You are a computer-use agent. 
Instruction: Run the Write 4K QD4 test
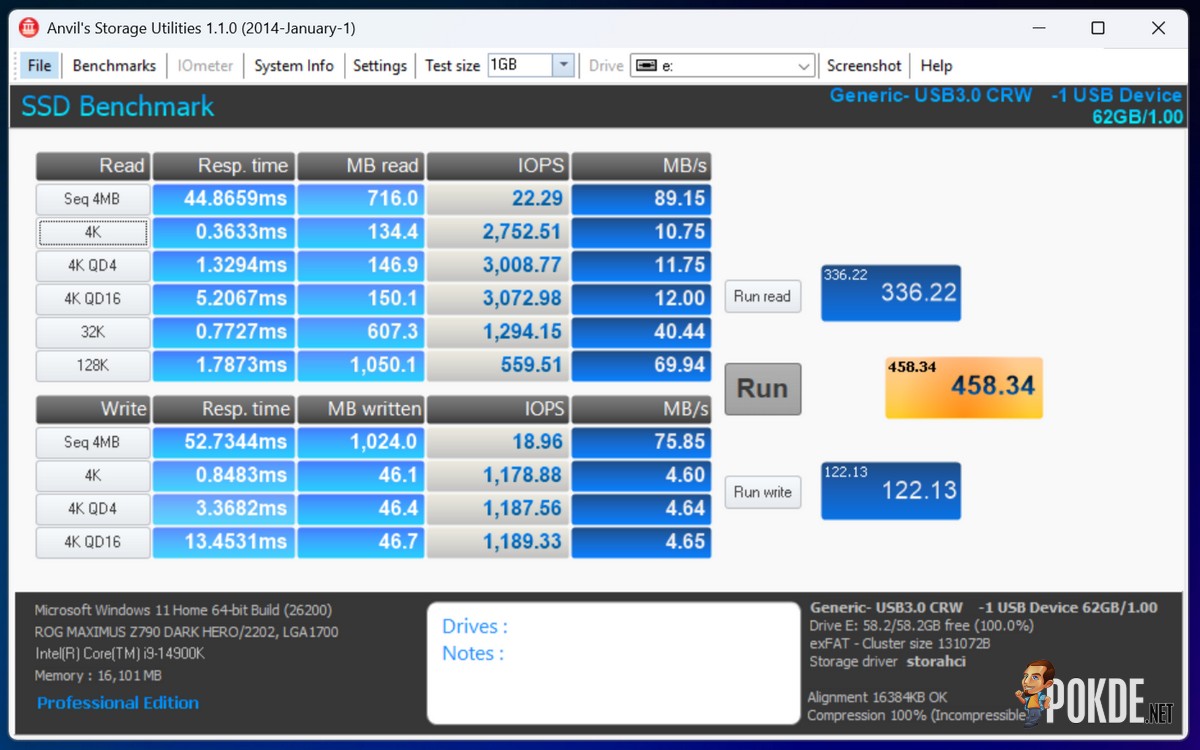click(92, 508)
